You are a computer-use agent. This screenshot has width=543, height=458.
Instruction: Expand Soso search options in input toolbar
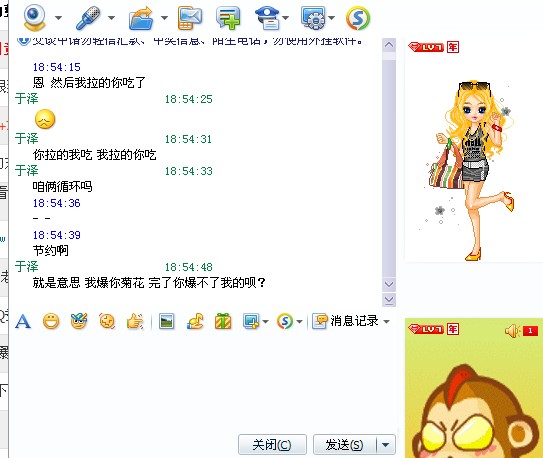tap(300, 322)
